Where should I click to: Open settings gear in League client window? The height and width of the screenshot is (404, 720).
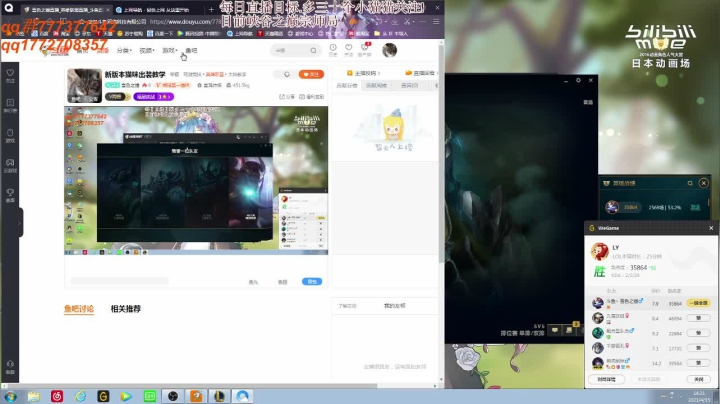click(x=578, y=80)
